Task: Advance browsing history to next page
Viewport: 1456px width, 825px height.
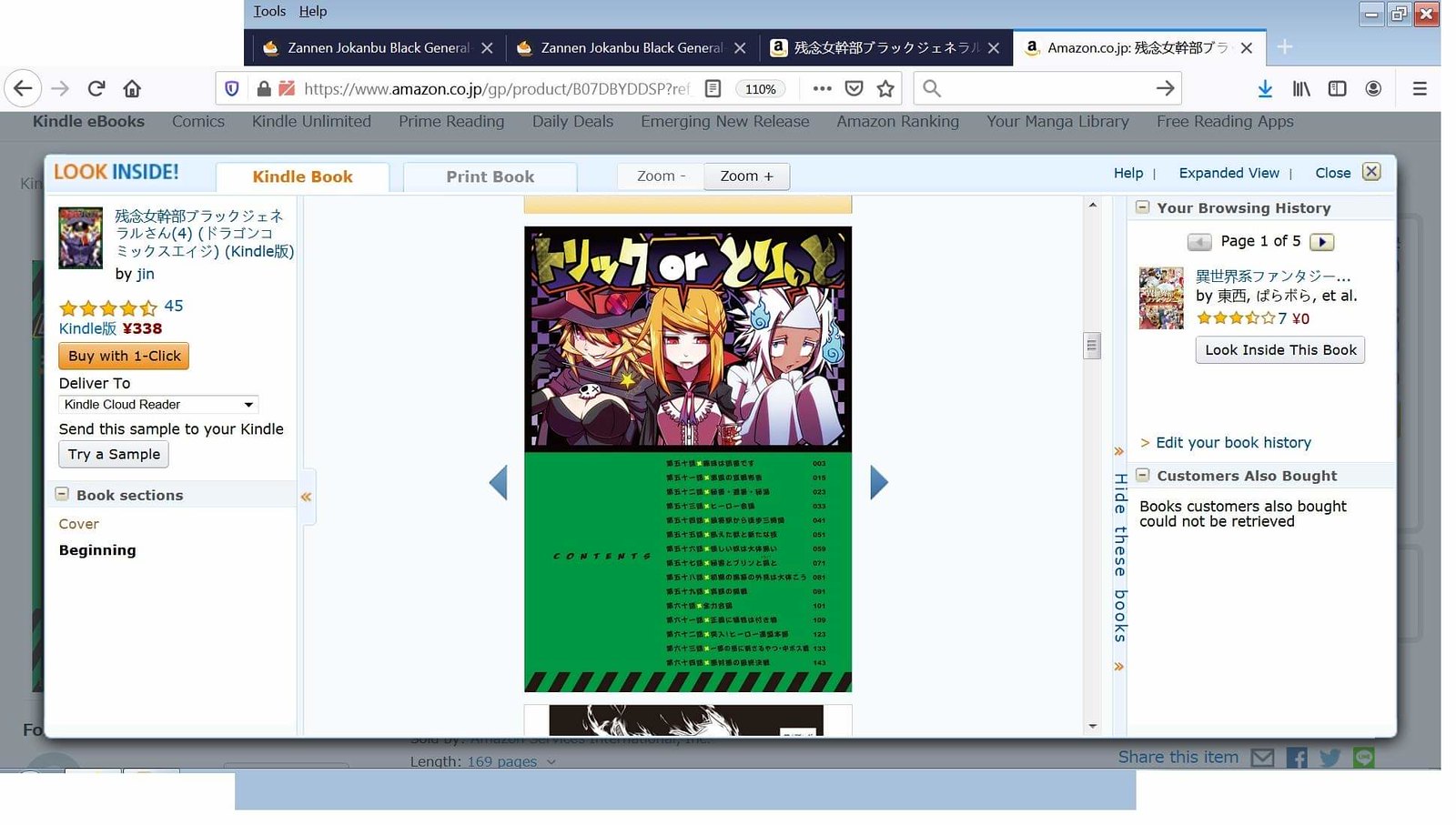Action: tap(1321, 242)
